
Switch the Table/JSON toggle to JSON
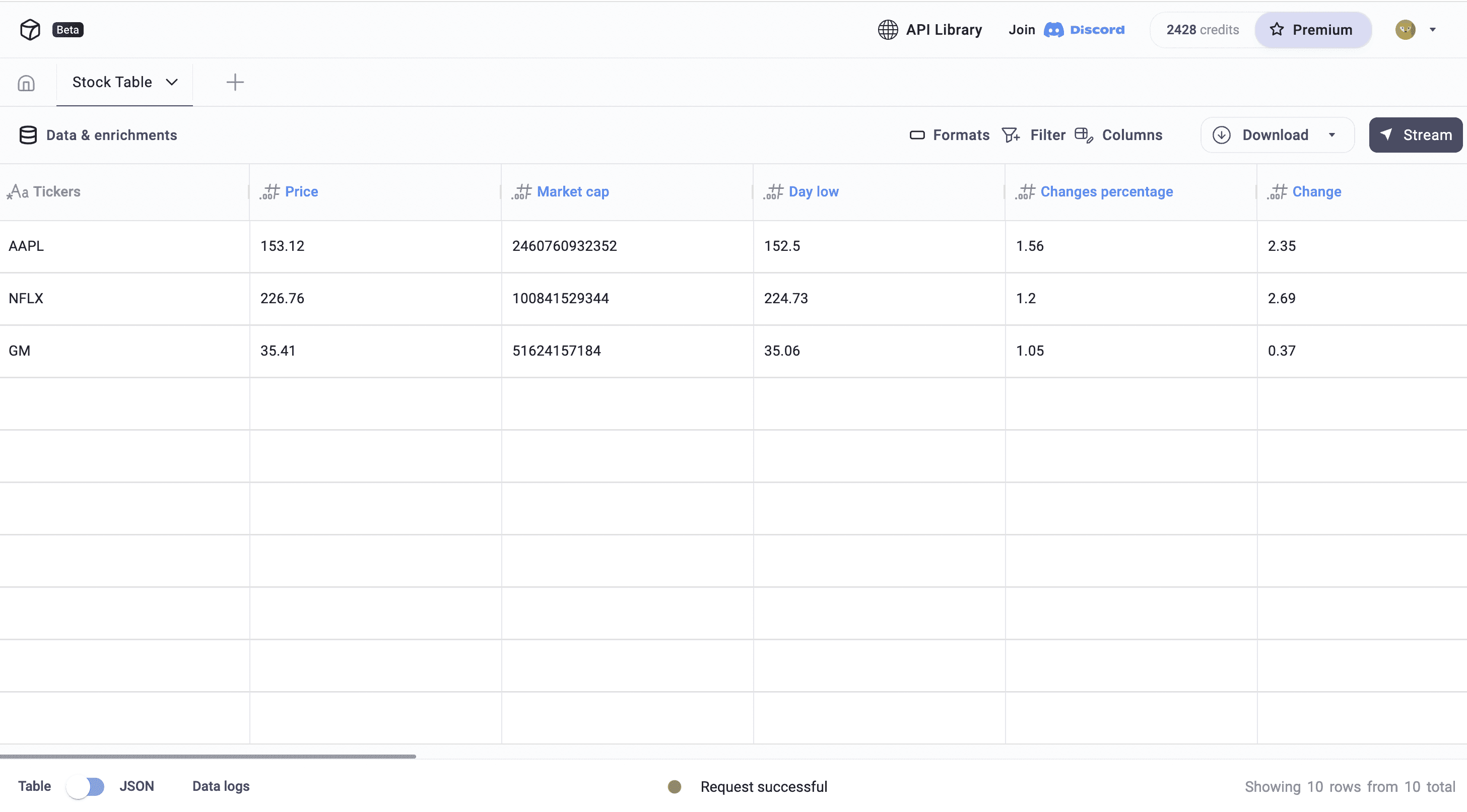[x=86, y=786]
